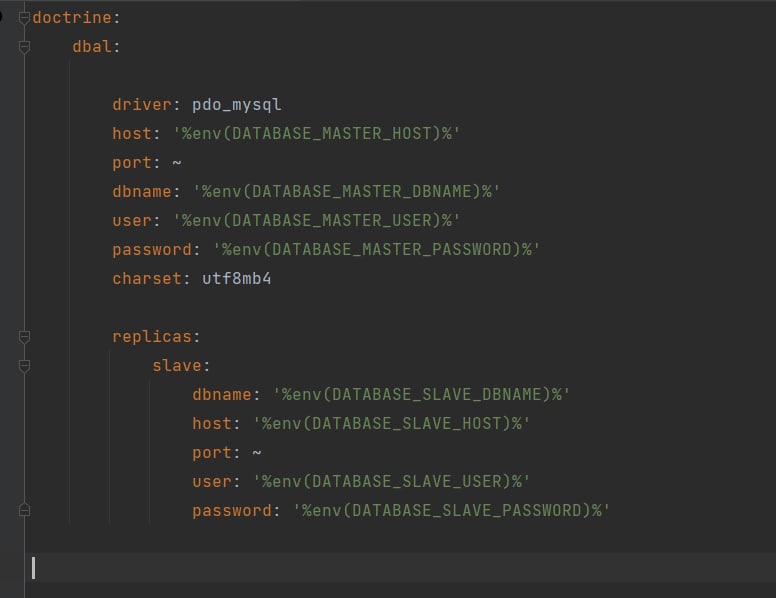The image size is (776, 598).
Task: Collapse the doctrine fold marker in gutter
Action: pyautogui.click(x=24, y=18)
